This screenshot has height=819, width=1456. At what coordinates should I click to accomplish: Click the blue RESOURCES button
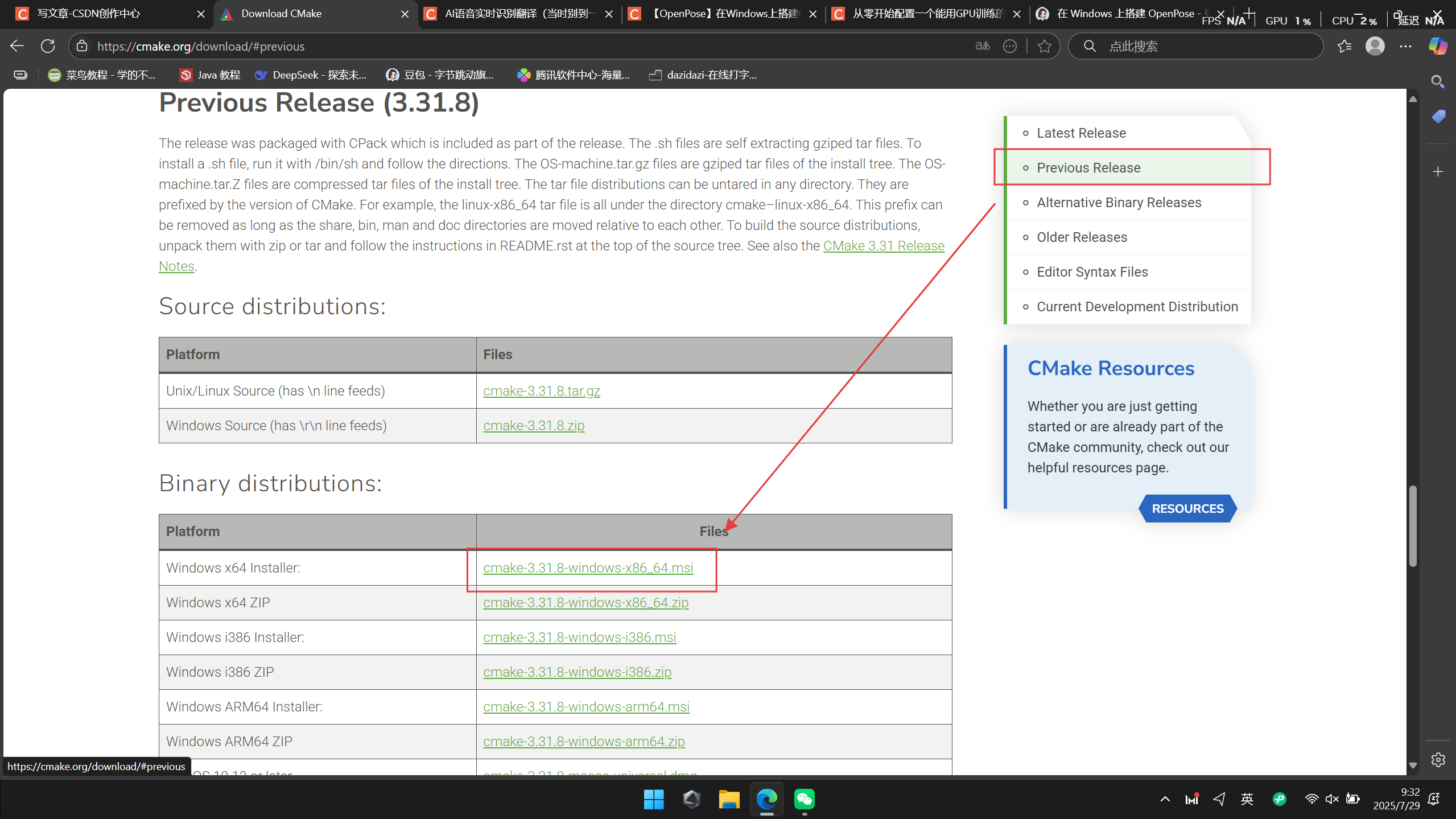point(1187,508)
